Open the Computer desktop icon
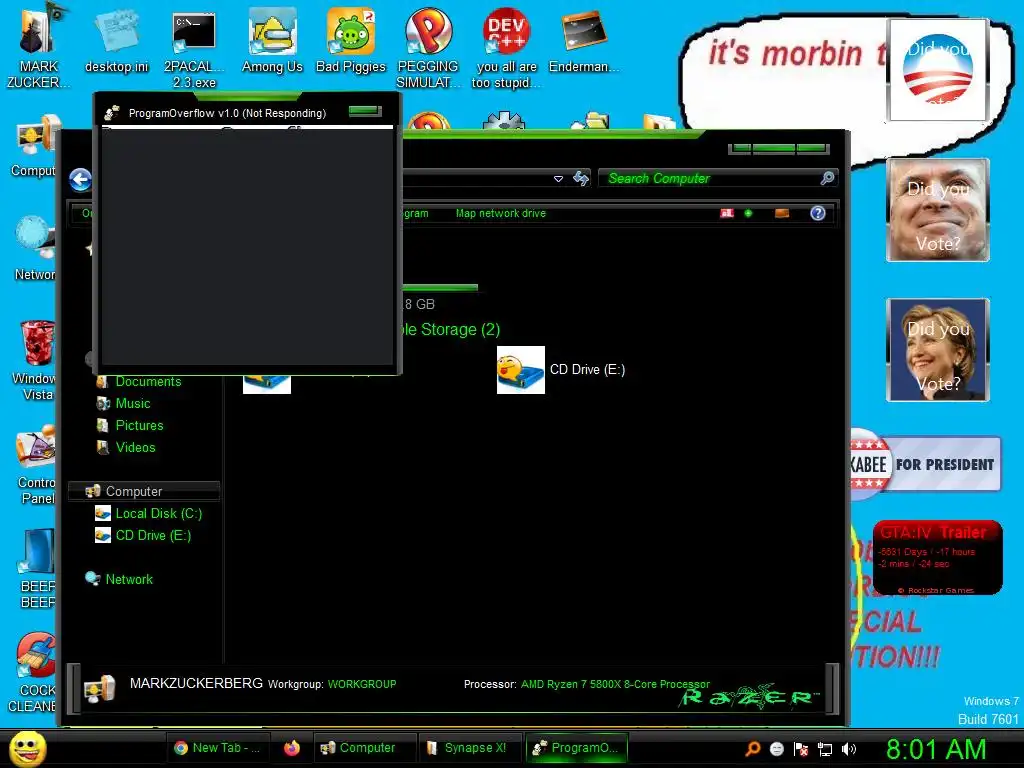This screenshot has width=1024, height=768. pos(34,146)
